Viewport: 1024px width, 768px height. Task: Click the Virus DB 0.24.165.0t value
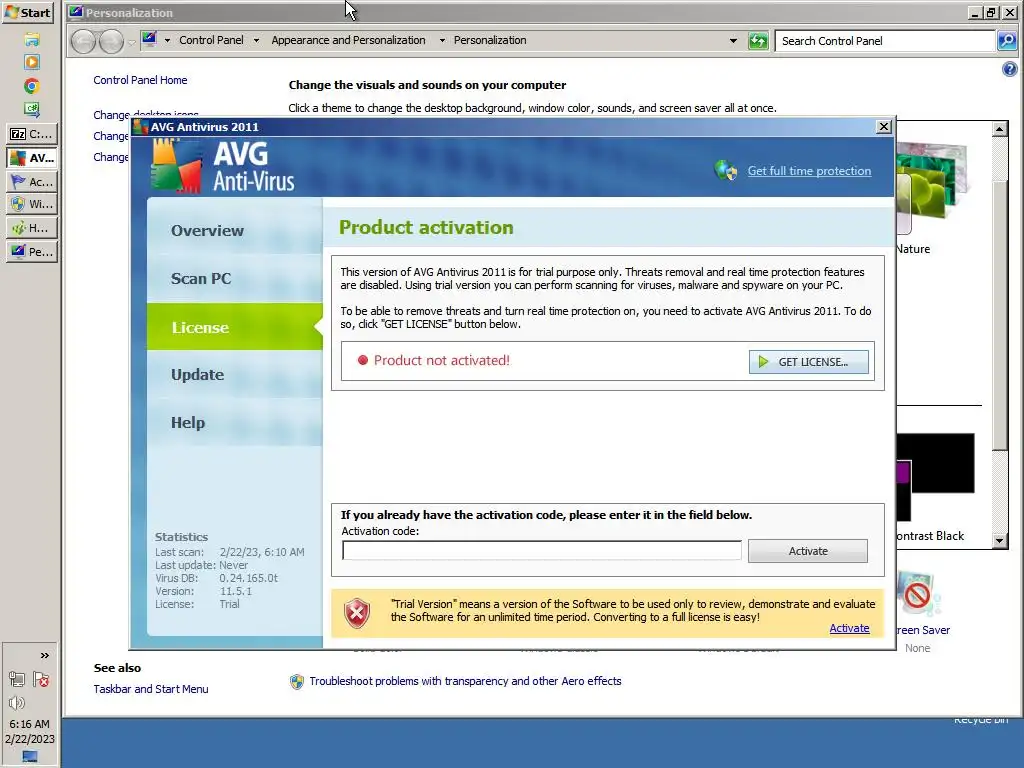point(249,578)
